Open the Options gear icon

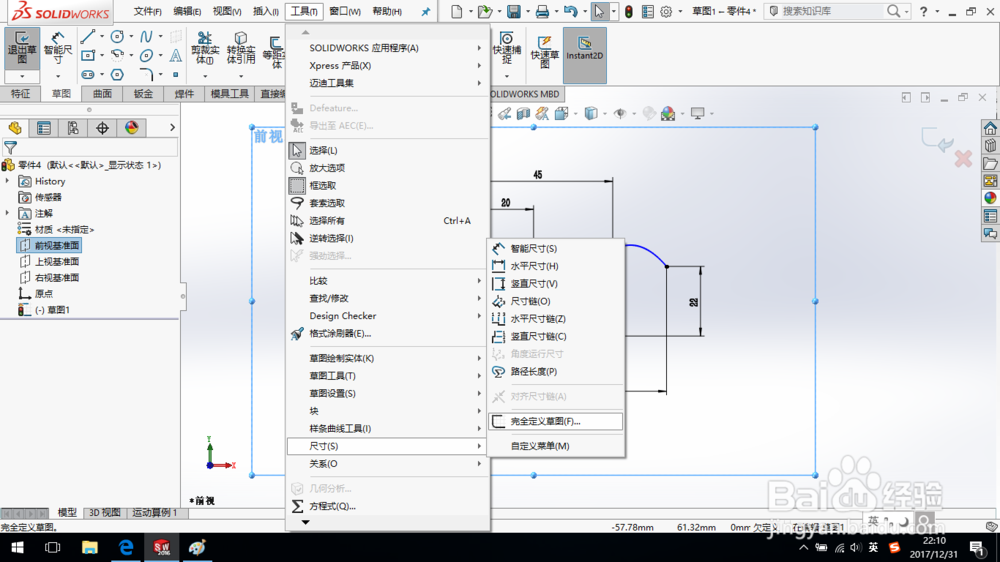click(x=666, y=11)
